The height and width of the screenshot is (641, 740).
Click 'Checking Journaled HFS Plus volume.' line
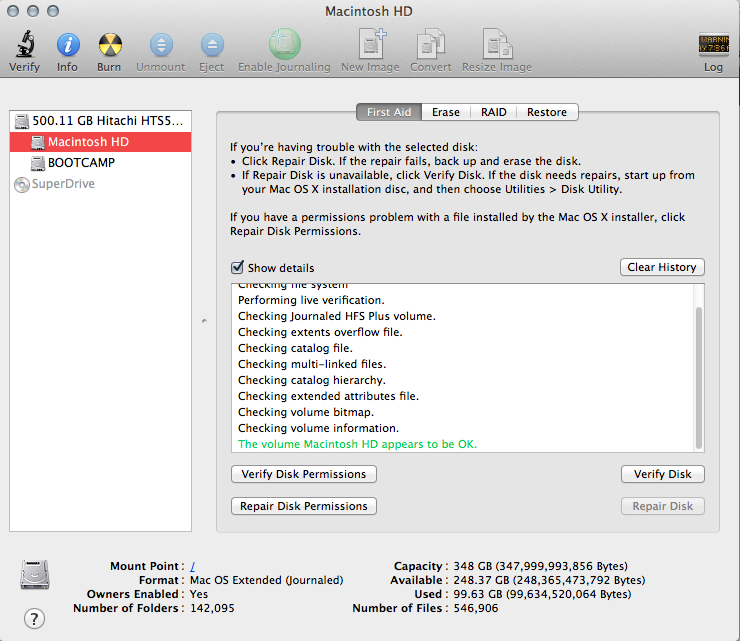[x=336, y=316]
